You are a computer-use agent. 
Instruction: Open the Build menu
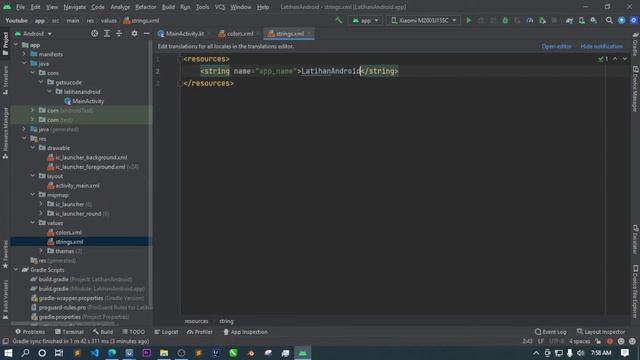tap(168, 7)
